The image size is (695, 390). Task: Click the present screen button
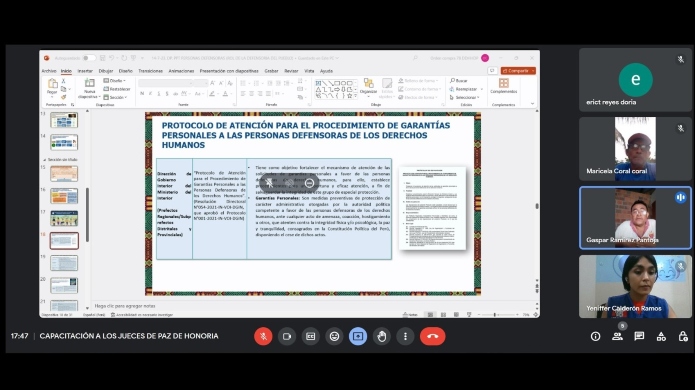358,336
